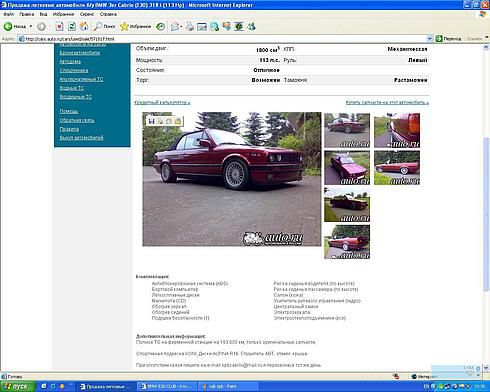Screen dimensions: 490x392
Task: Open the History clock icon
Action: 160,26
